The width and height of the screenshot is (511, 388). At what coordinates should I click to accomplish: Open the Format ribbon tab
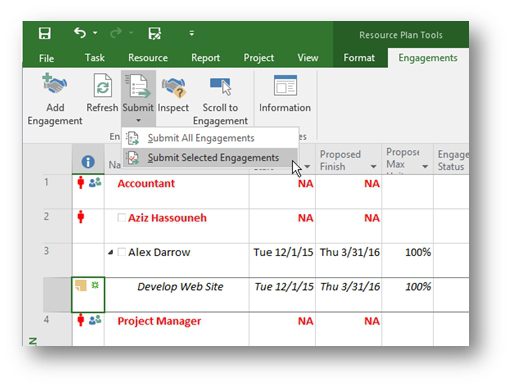pos(359,58)
